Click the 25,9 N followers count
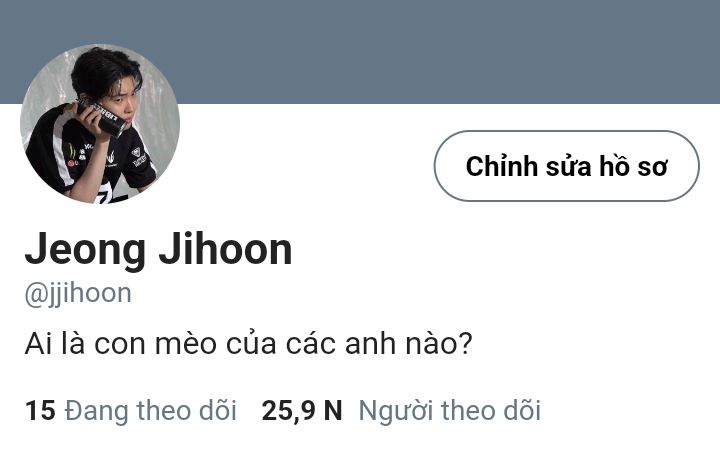The height and width of the screenshot is (449, 720). point(302,410)
